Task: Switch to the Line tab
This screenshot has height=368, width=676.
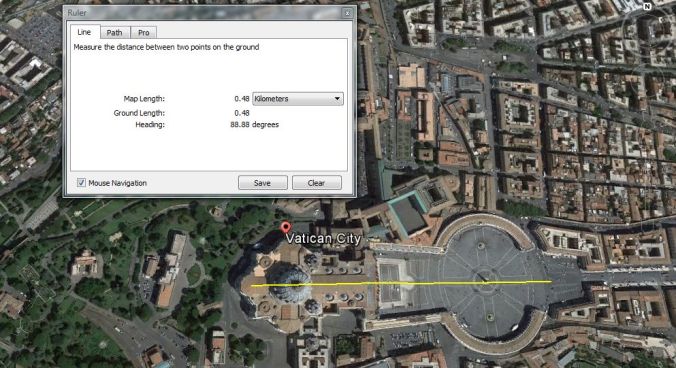Action: [x=84, y=32]
